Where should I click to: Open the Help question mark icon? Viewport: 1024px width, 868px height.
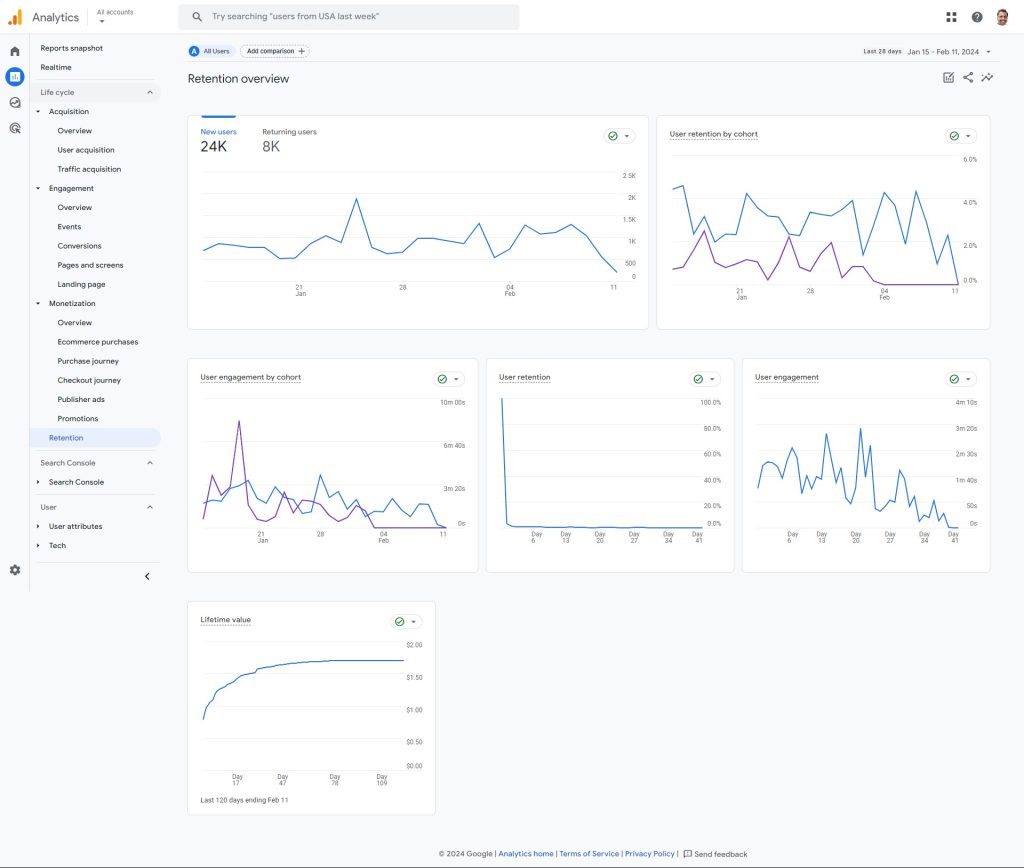pyautogui.click(x=977, y=17)
